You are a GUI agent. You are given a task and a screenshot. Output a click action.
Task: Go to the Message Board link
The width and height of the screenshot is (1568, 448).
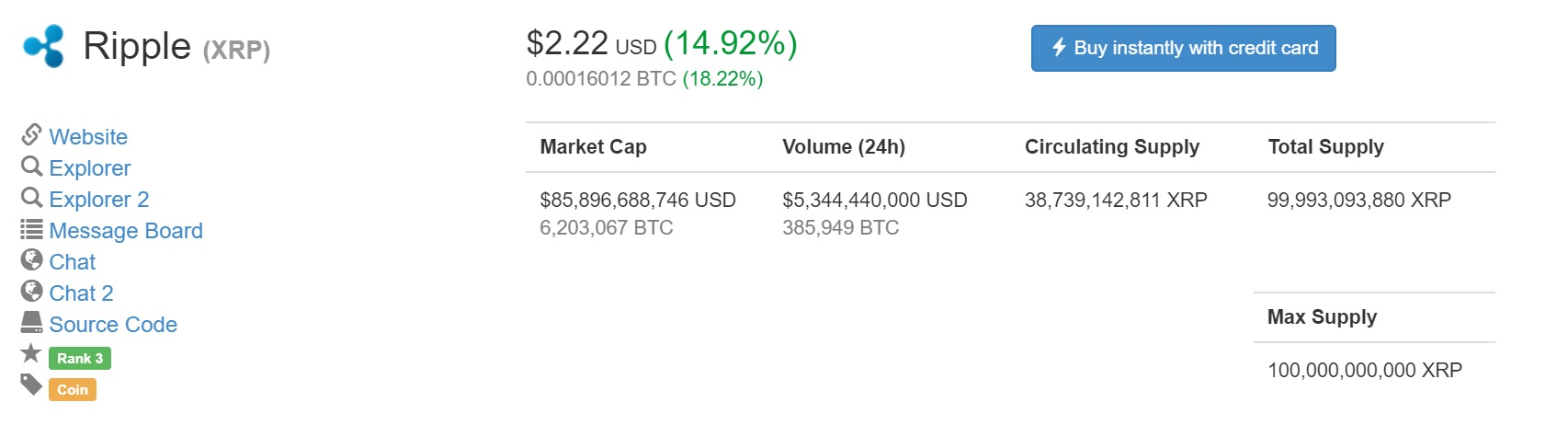pos(126,231)
